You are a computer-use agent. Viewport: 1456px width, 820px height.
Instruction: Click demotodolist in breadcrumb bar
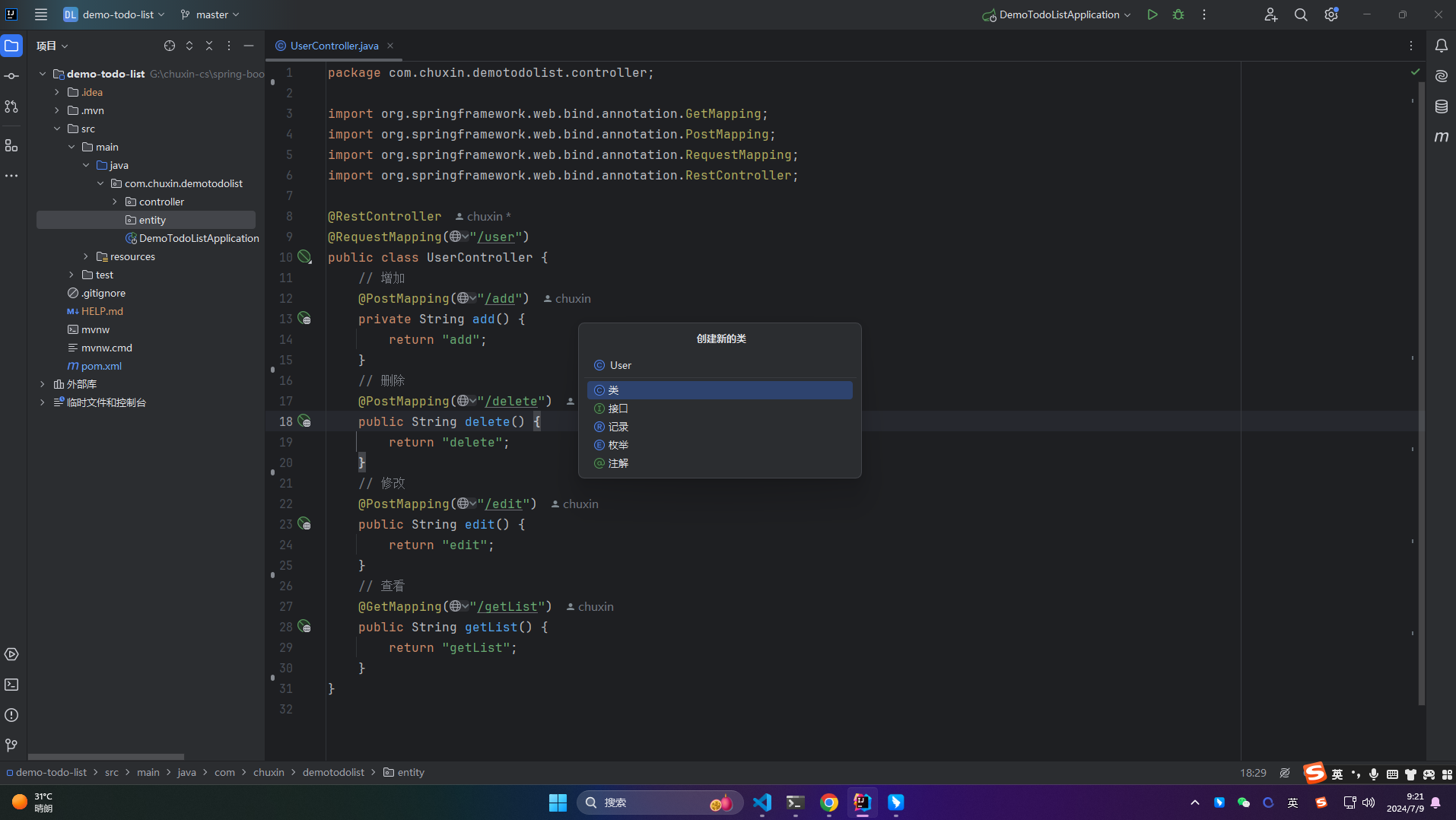click(333, 772)
